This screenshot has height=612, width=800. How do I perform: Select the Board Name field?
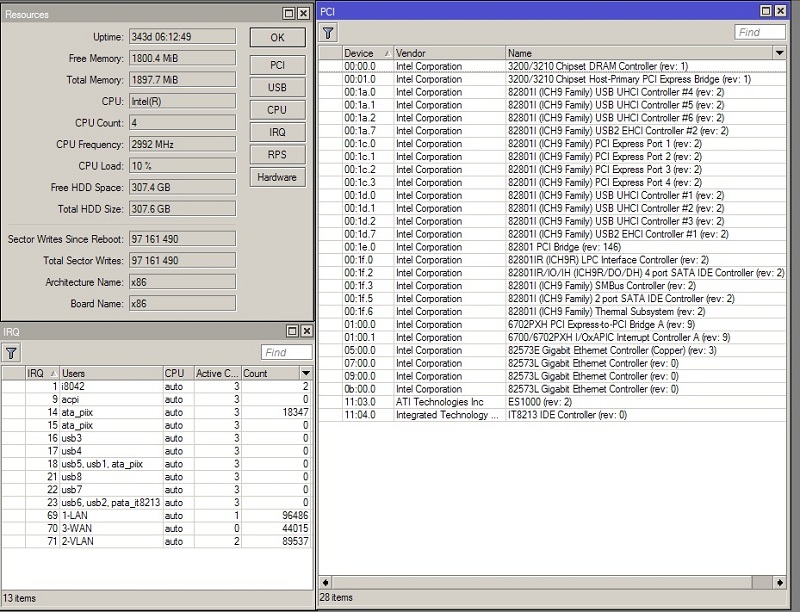pyautogui.click(x=183, y=303)
